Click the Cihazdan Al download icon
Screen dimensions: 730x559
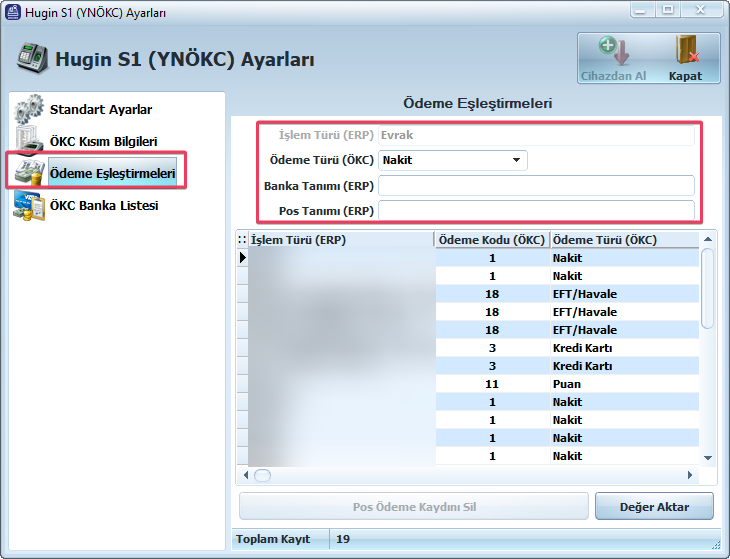614,51
